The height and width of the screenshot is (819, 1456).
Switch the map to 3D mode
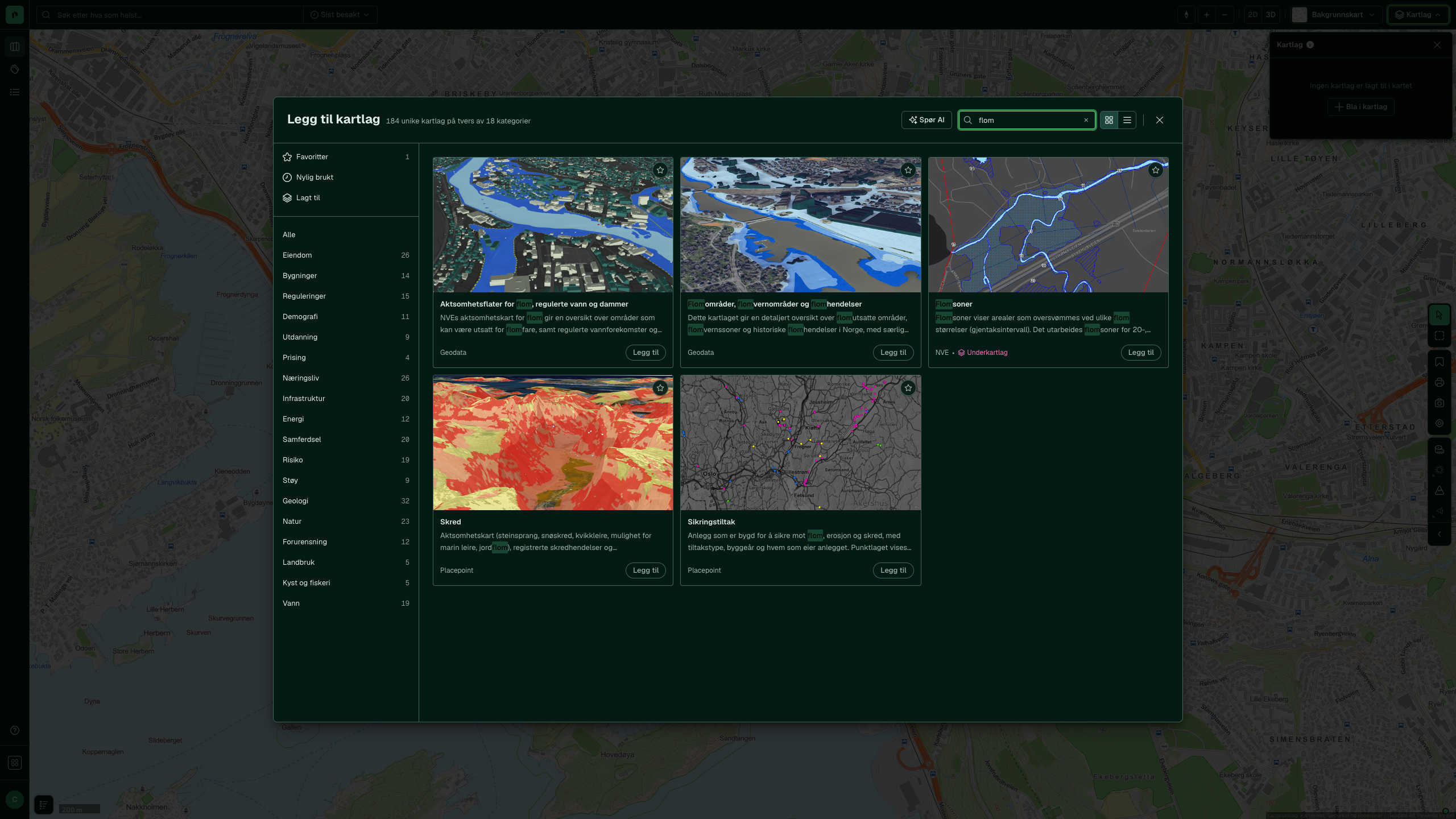(x=1271, y=15)
